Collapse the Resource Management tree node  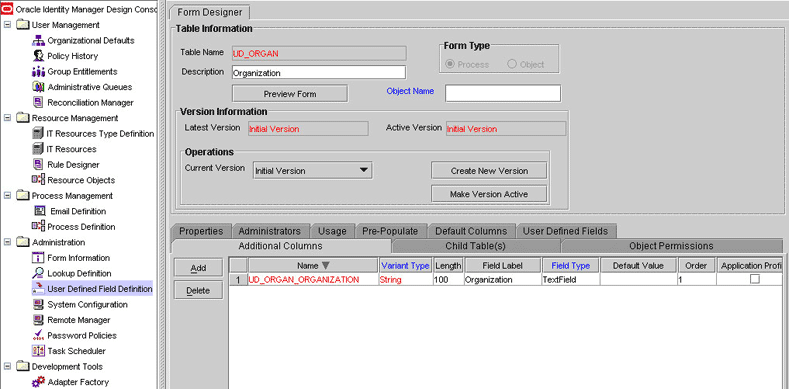click(7, 118)
